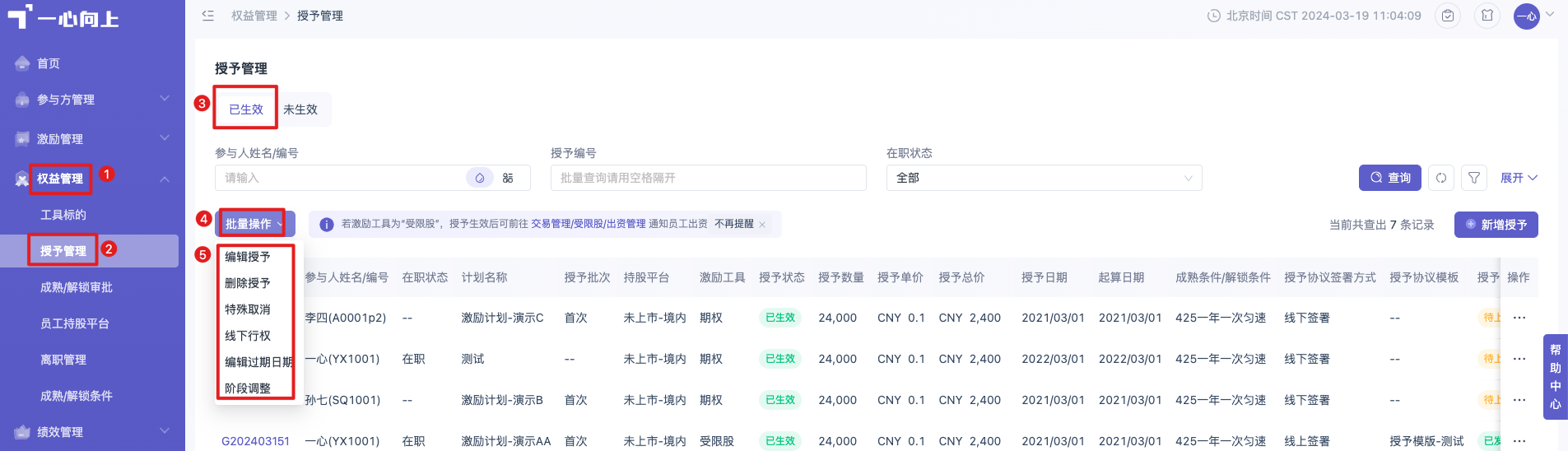Click the 受限股 incentive tool cell
This screenshot has width=1568, height=451.
717,441
